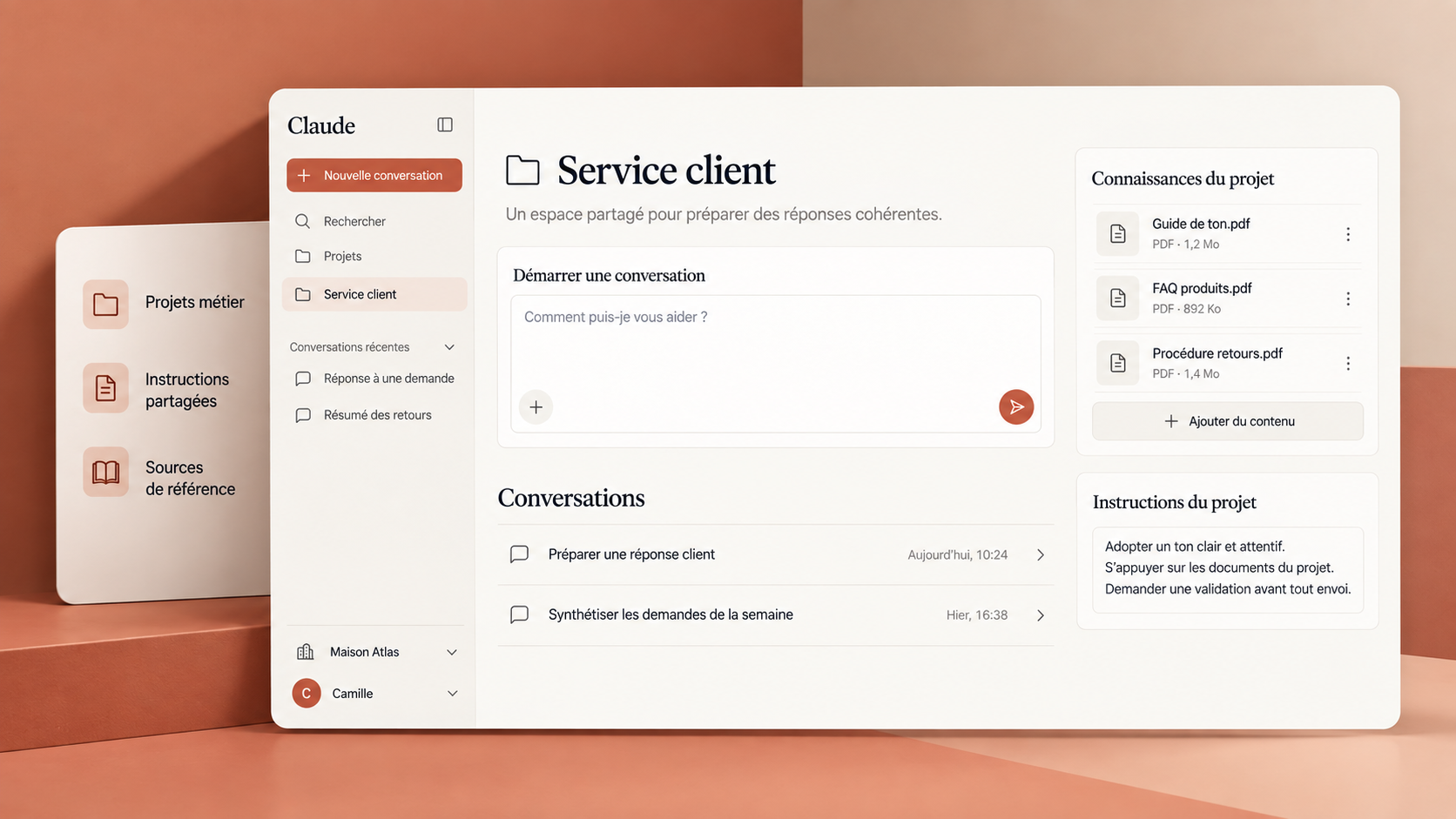
Task: Click the Maison Atlas workspace name
Action: click(x=364, y=652)
